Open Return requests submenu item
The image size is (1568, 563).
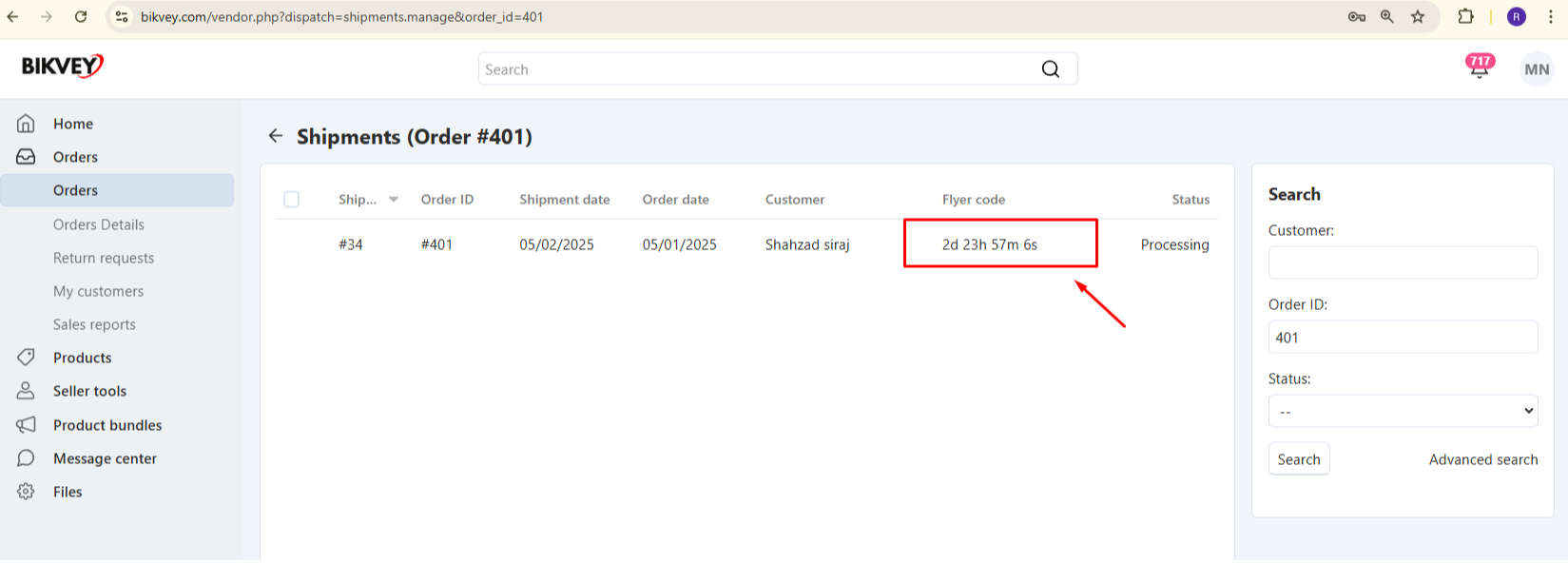point(104,258)
